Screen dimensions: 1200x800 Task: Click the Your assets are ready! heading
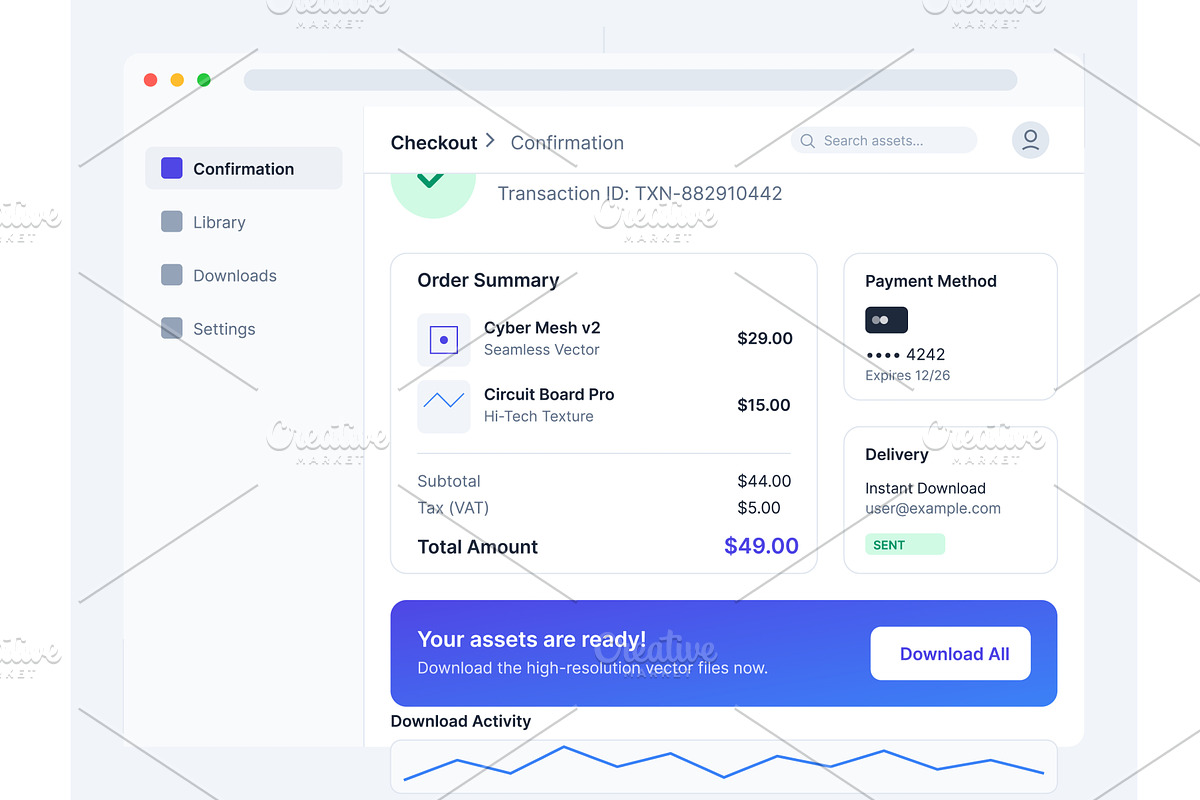tap(532, 639)
